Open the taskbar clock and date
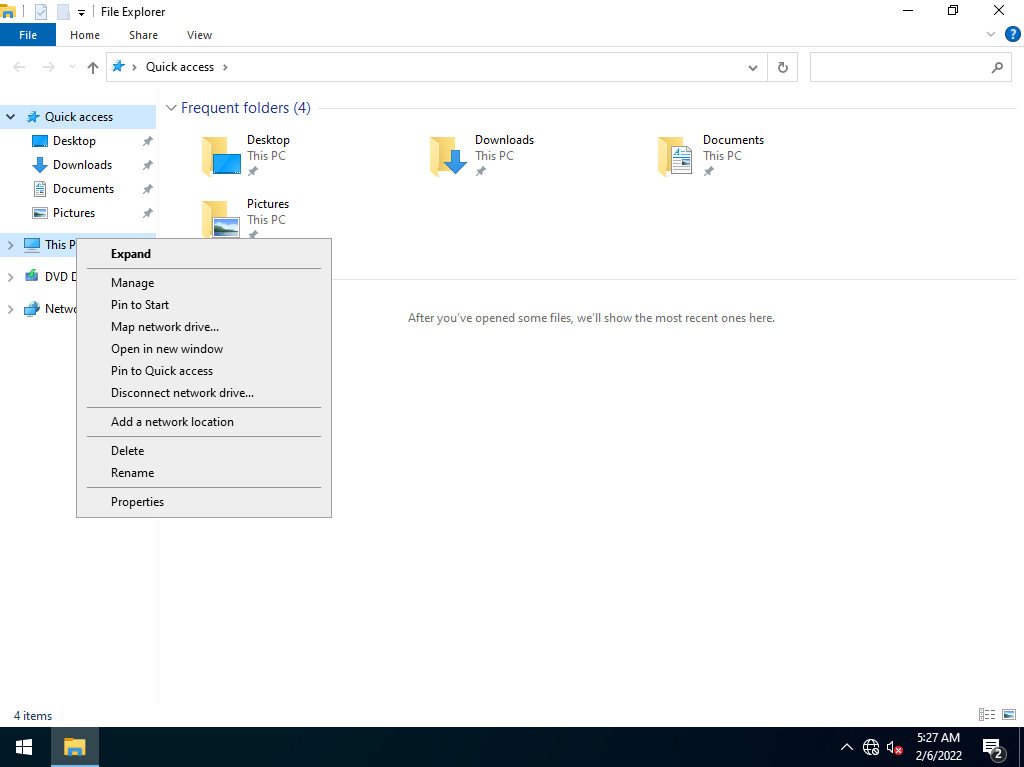Screen dimensions: 1024x767 (938, 747)
